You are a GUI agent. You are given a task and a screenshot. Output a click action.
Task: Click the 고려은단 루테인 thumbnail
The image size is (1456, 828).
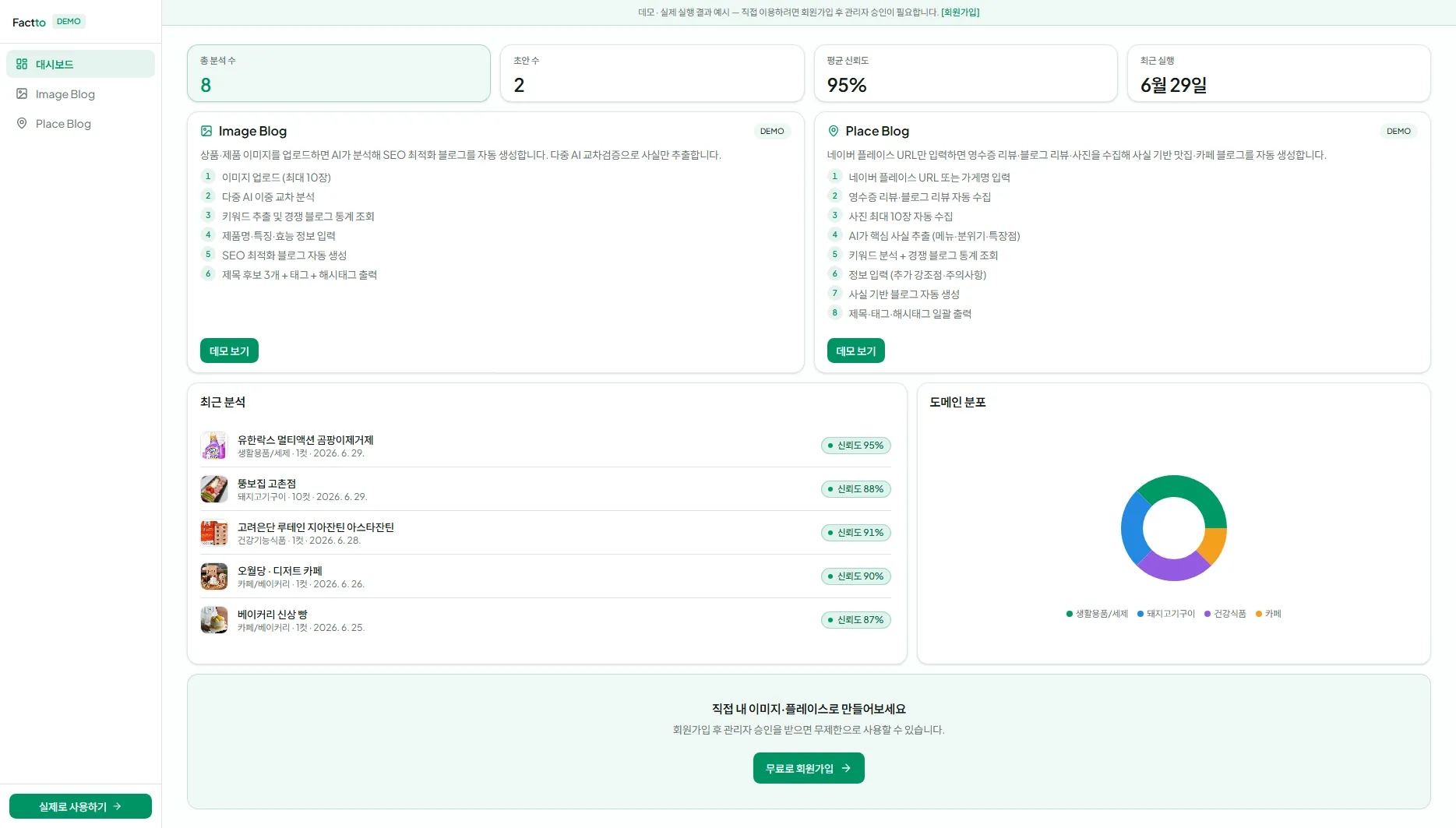click(x=214, y=533)
